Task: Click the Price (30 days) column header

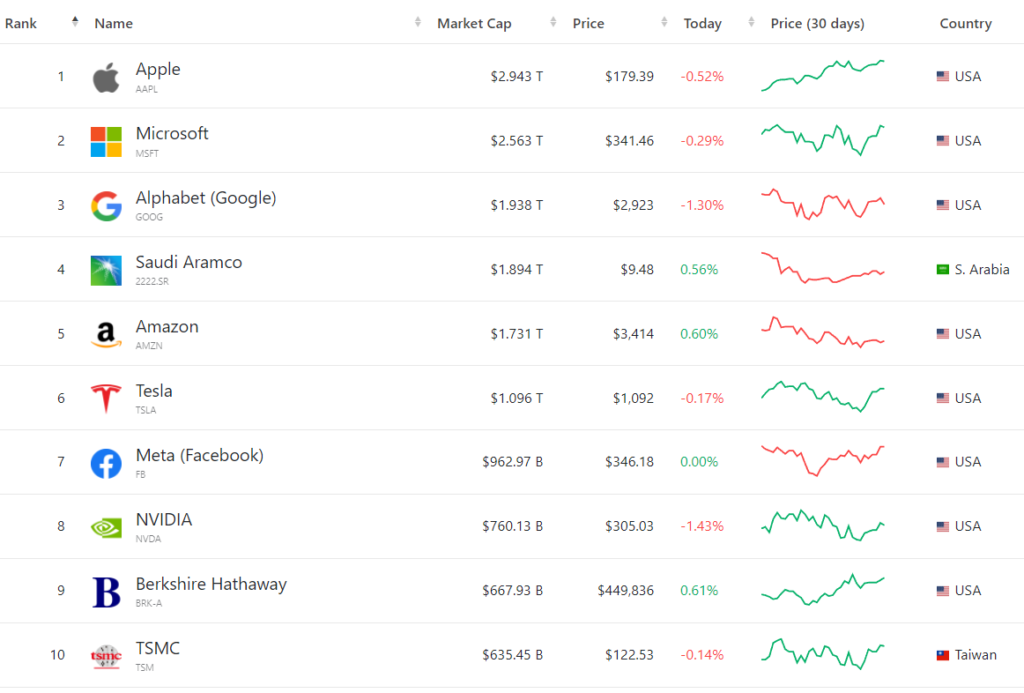Action: click(817, 24)
